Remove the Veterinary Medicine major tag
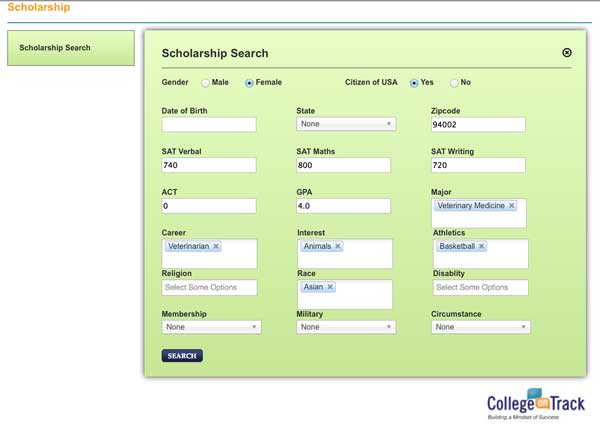This screenshot has height=424, width=600. (x=512, y=206)
